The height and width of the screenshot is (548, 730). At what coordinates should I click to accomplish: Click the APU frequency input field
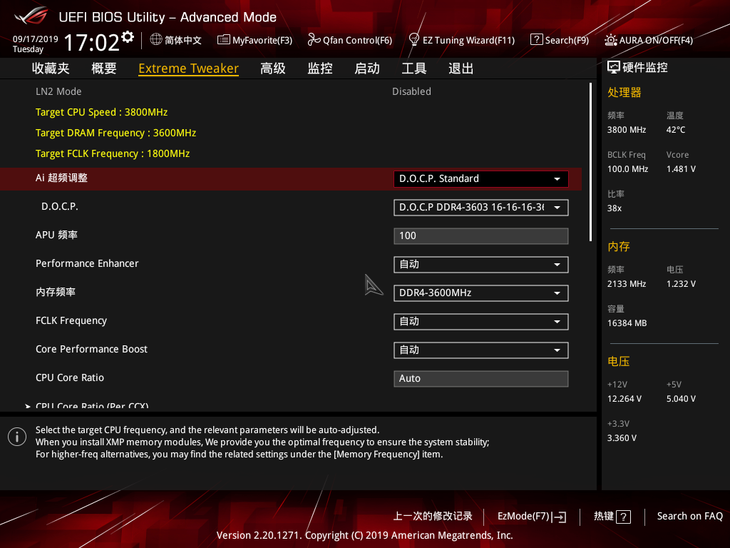click(480, 236)
